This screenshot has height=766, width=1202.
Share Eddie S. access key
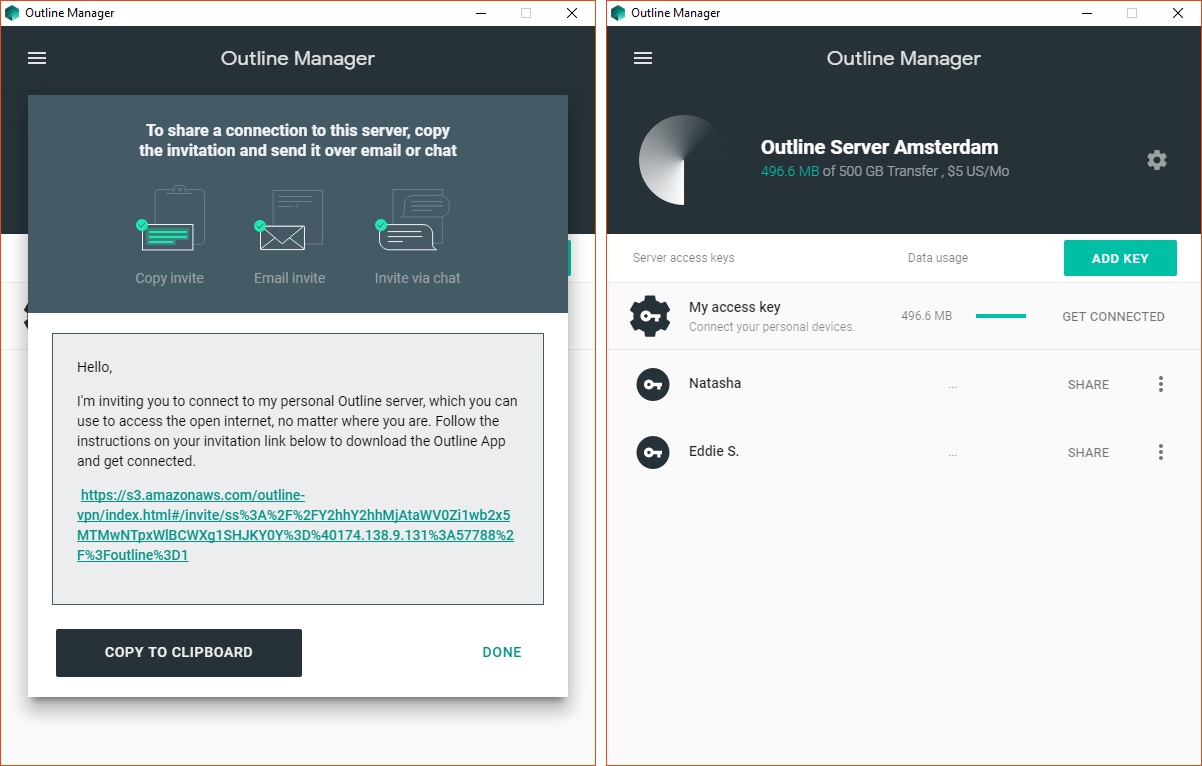pyautogui.click(x=1088, y=452)
